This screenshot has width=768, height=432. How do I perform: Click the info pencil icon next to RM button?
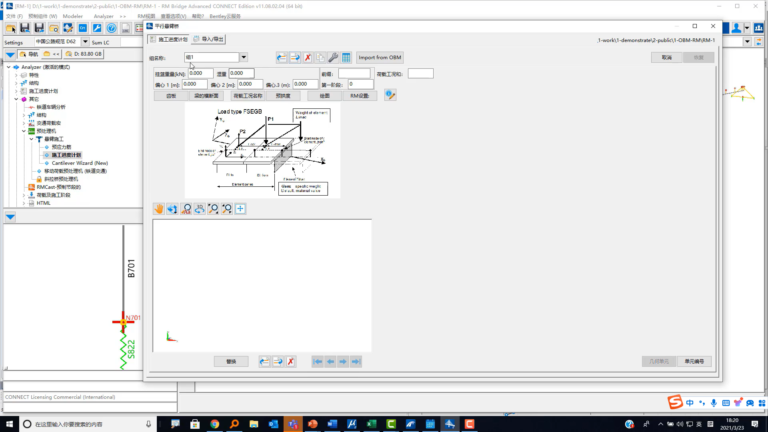[390, 95]
